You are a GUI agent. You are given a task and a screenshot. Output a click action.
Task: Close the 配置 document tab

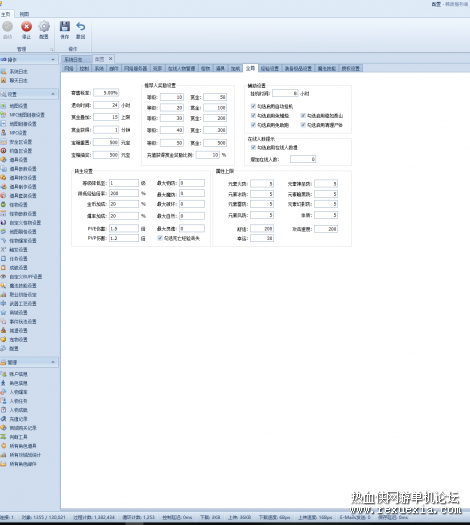tap(110, 59)
